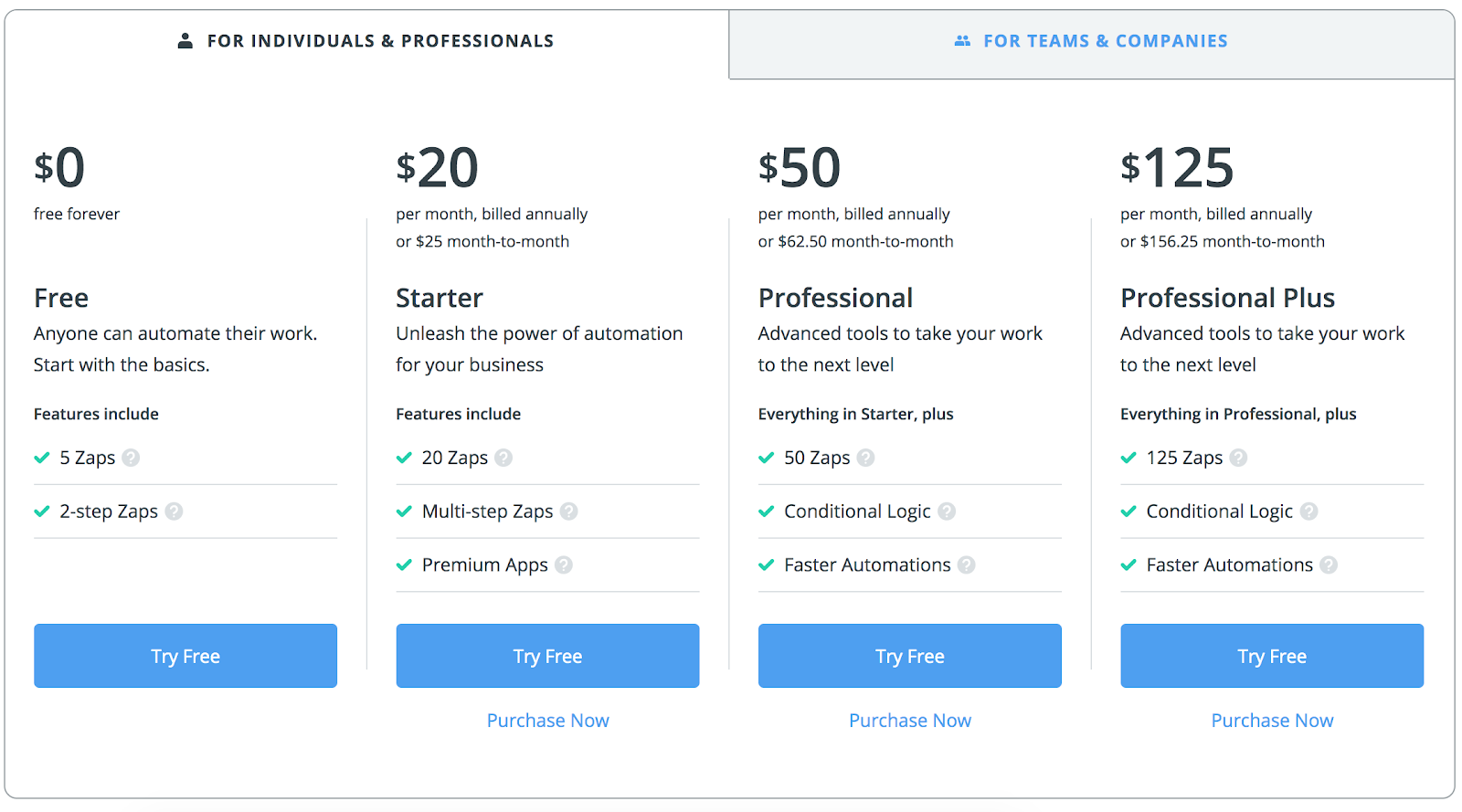Click Try Free for Professional Plus
1462x812 pixels.
[x=1272, y=656]
